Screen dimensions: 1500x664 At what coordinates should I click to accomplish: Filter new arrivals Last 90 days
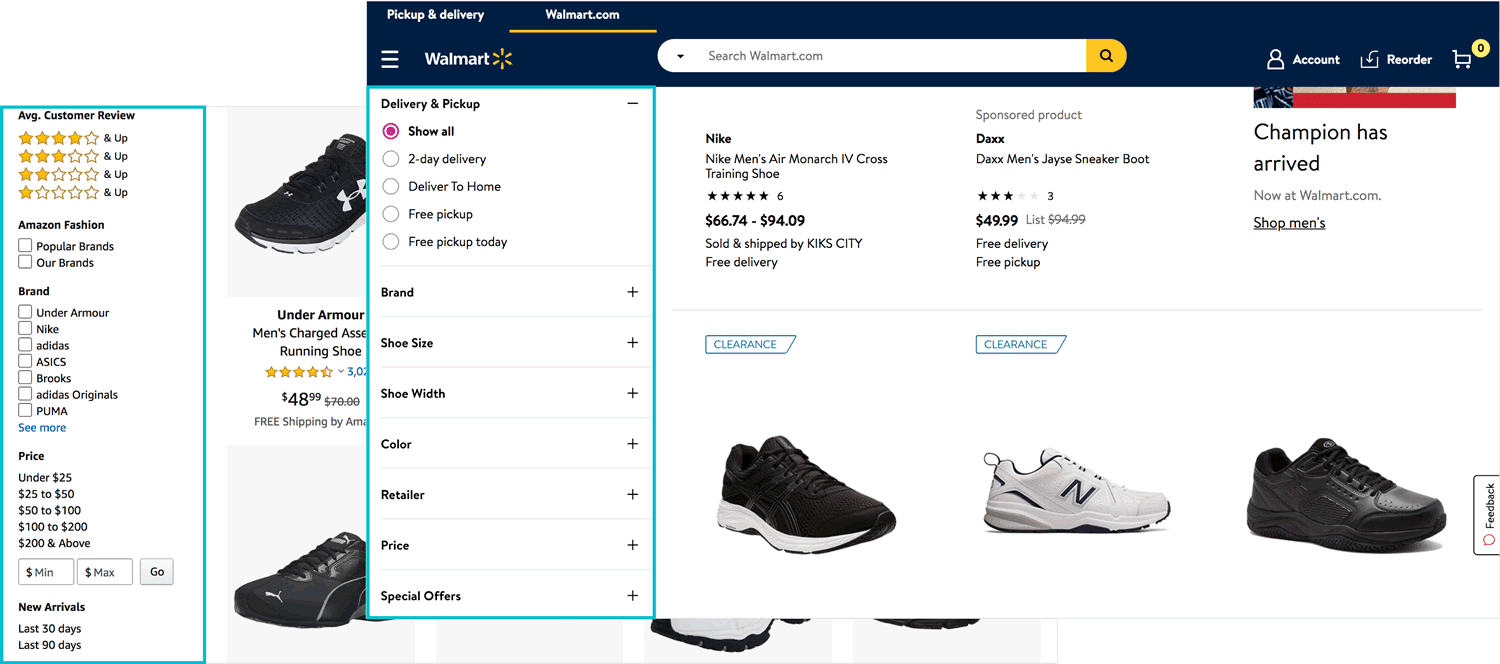tap(50, 645)
